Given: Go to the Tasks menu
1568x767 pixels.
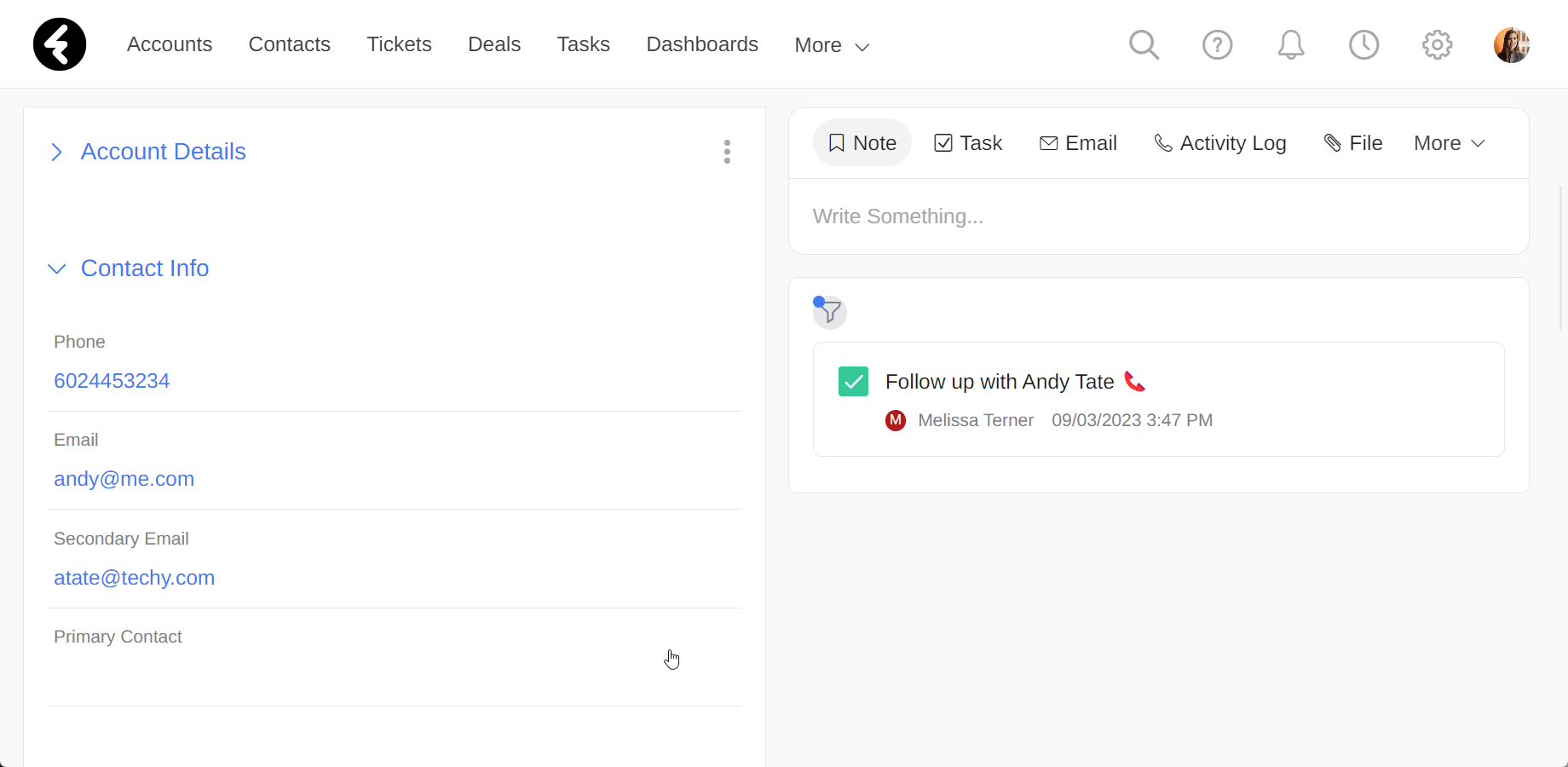Looking at the screenshot, I should (x=584, y=44).
